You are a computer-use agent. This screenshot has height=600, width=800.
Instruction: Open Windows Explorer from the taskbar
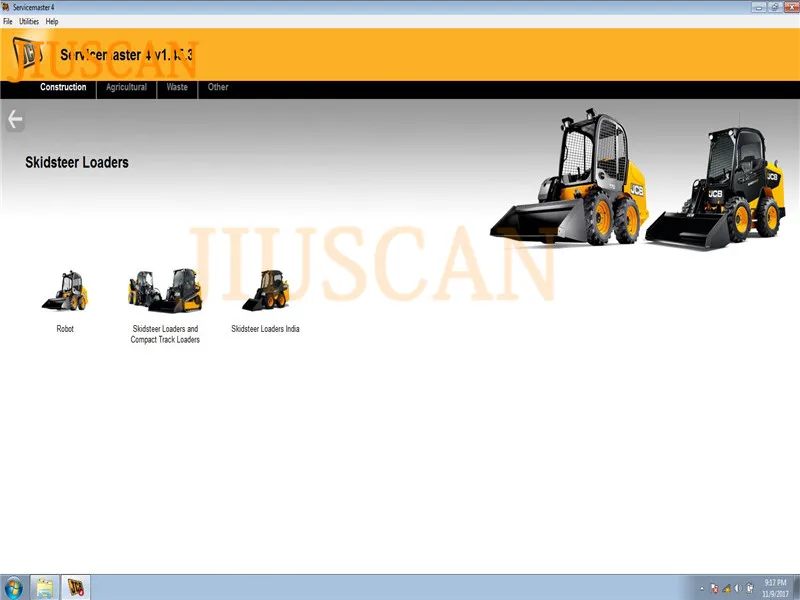(x=45, y=587)
